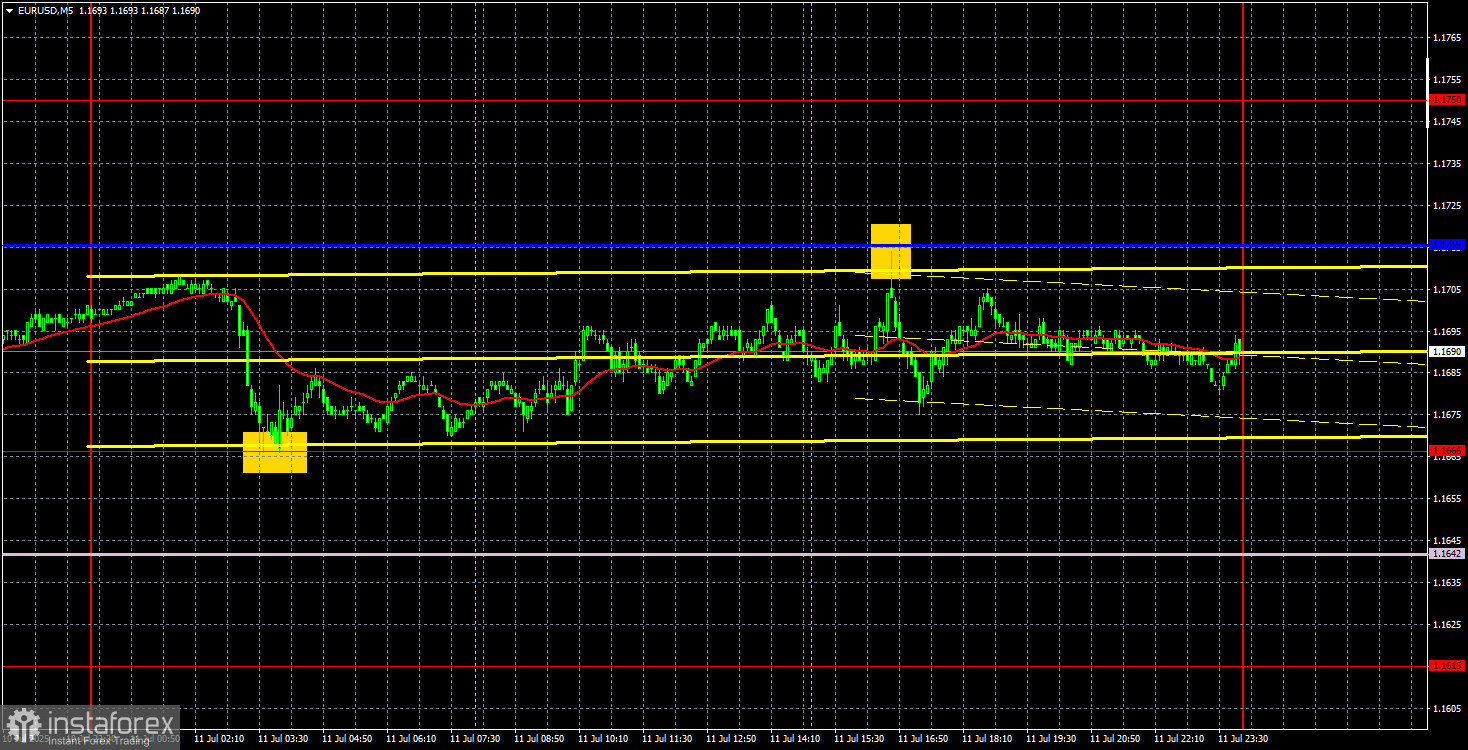This screenshot has height=750, width=1468.
Task: Select the lower yellow signal square marker
Action: tap(275, 452)
